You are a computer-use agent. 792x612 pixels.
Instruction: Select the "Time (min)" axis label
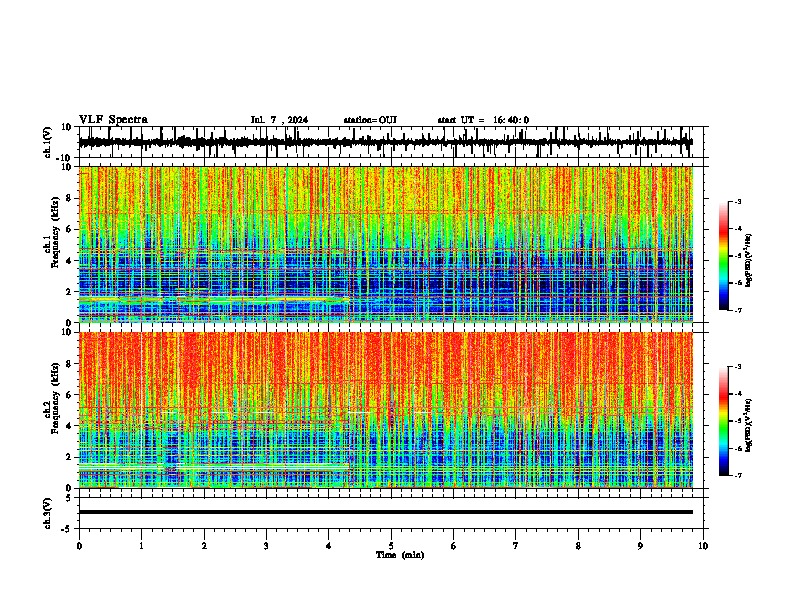point(400,555)
